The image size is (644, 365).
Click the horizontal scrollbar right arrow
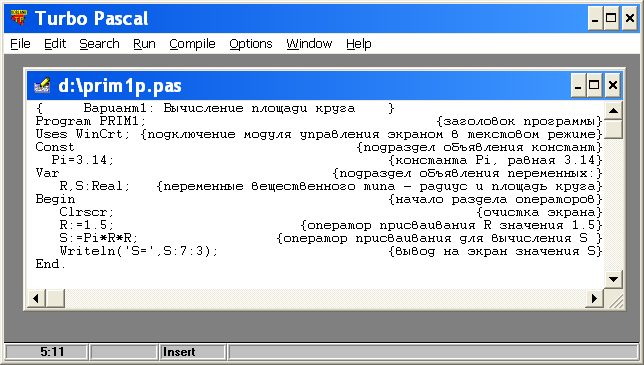pos(594,298)
